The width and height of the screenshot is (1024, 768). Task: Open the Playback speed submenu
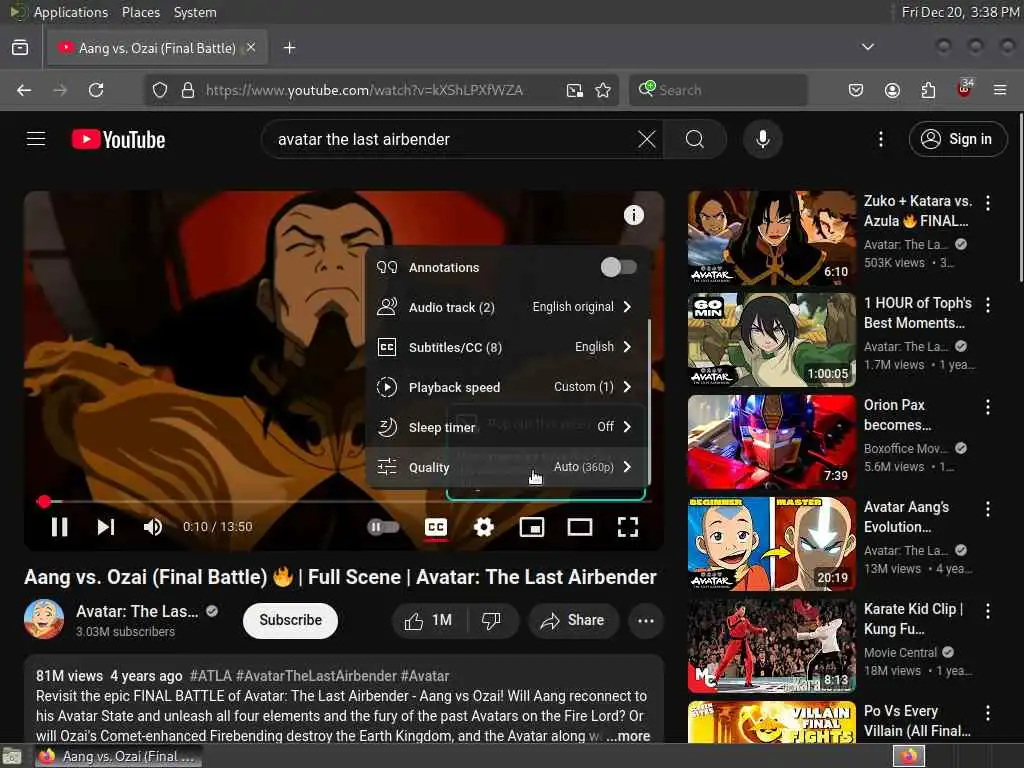pyautogui.click(x=507, y=387)
